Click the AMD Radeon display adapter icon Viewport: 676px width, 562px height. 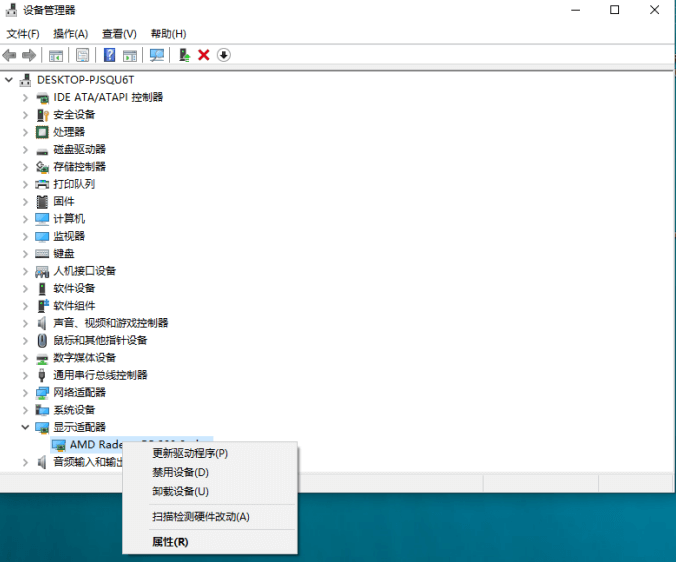(x=59, y=445)
